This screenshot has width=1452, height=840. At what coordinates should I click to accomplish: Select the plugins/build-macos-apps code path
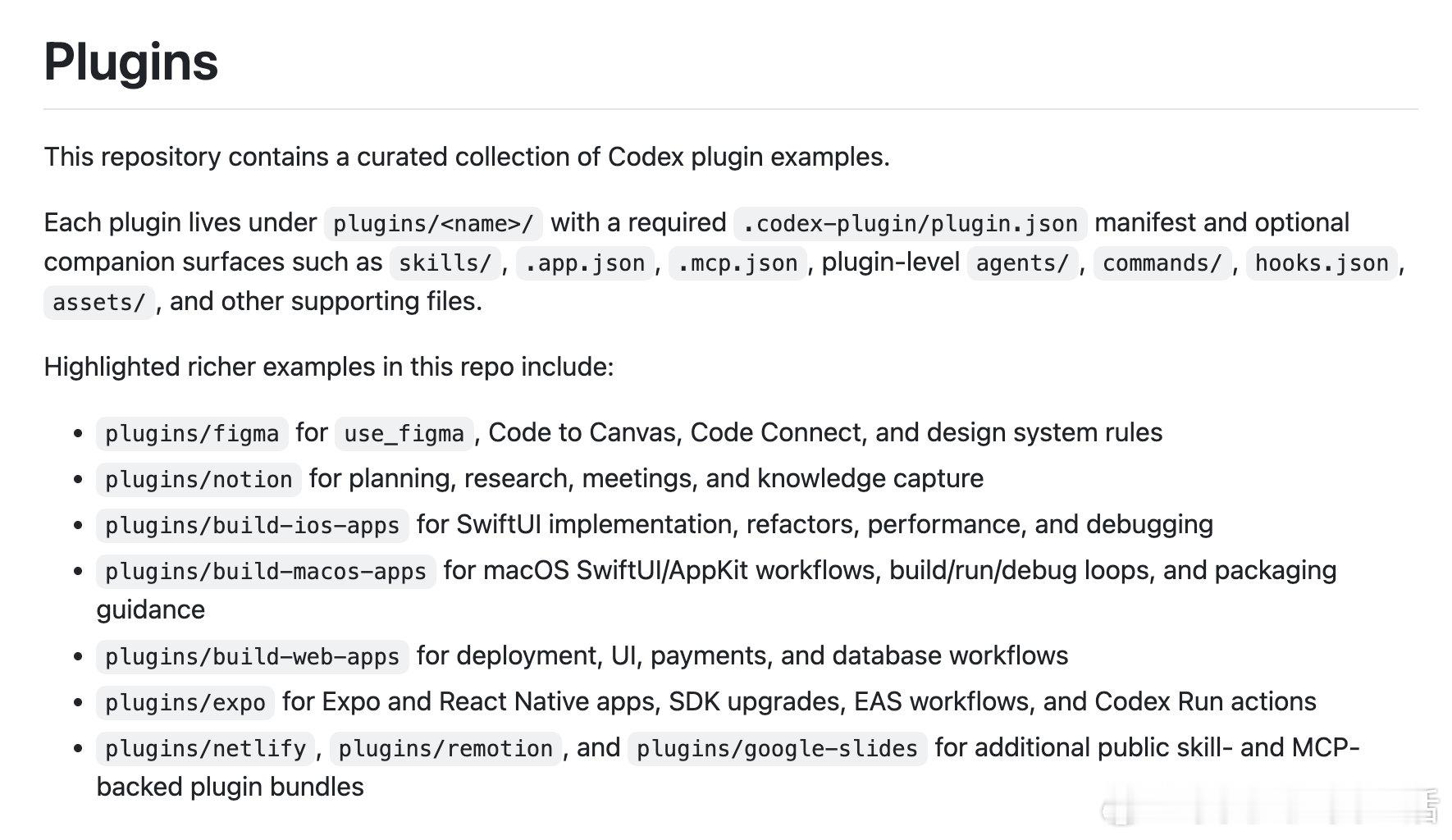(266, 571)
